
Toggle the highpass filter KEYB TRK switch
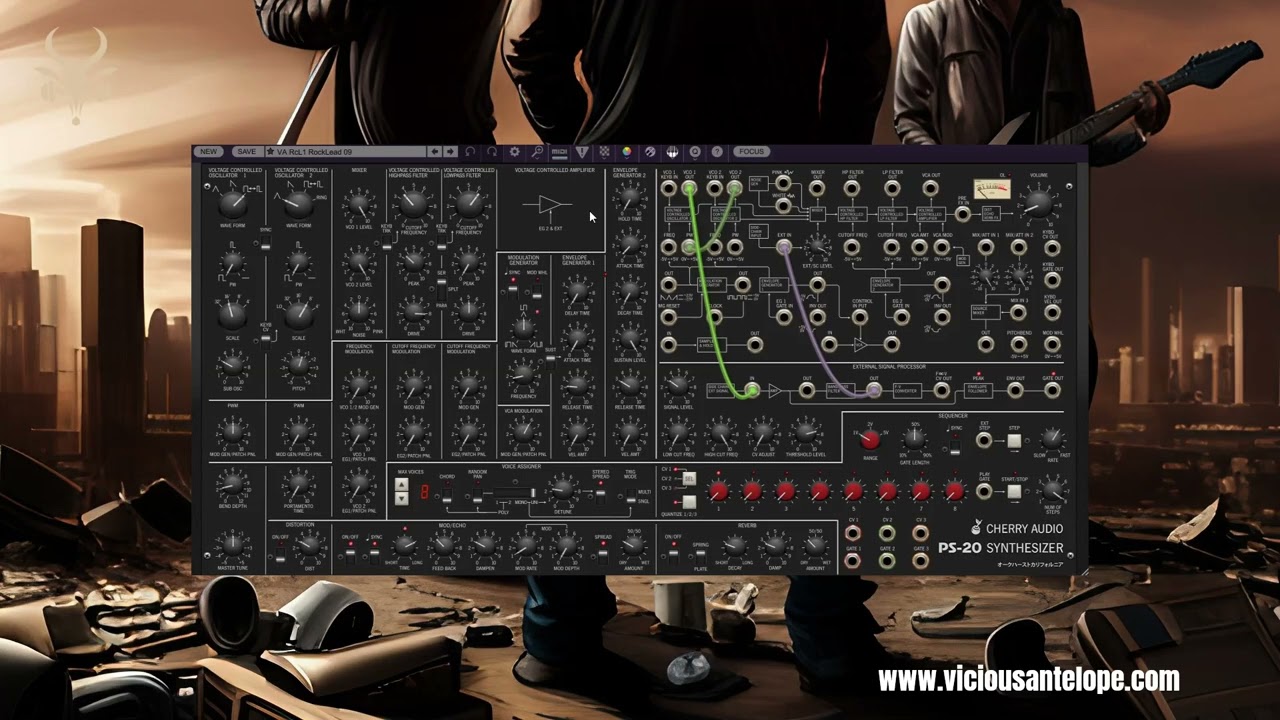386,242
